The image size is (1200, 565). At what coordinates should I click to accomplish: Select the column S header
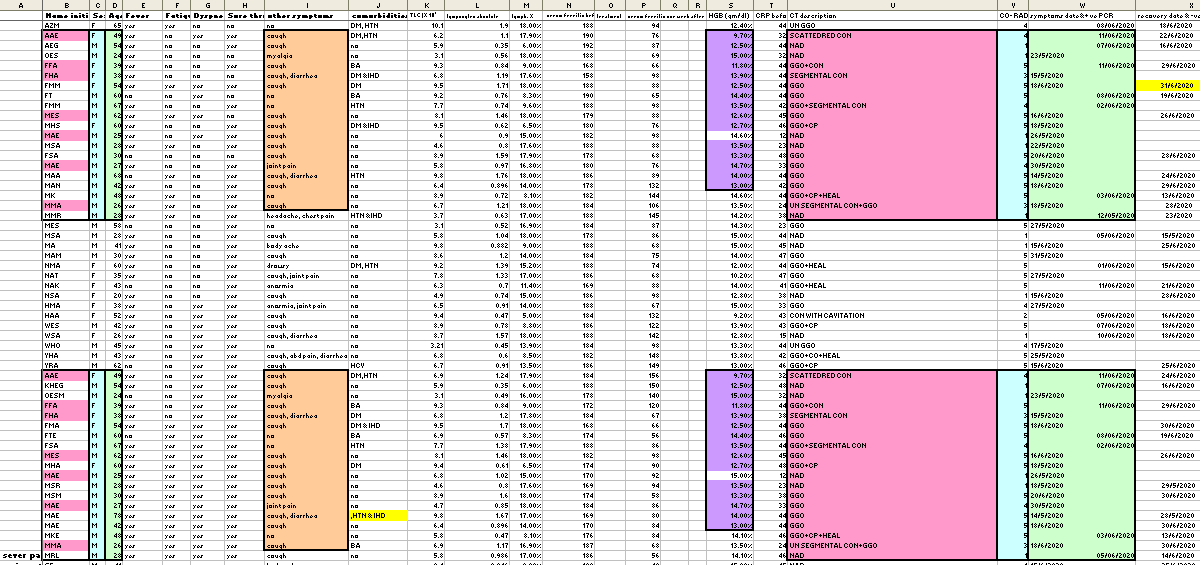[729, 5]
